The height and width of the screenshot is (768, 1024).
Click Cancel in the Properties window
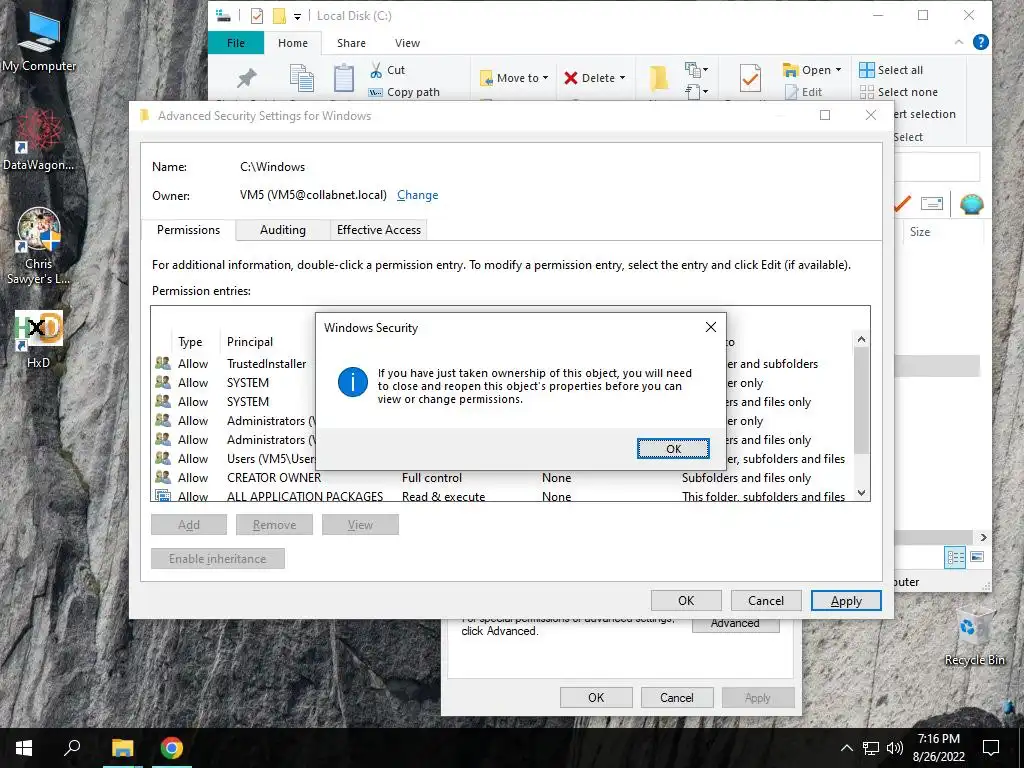pos(677,697)
